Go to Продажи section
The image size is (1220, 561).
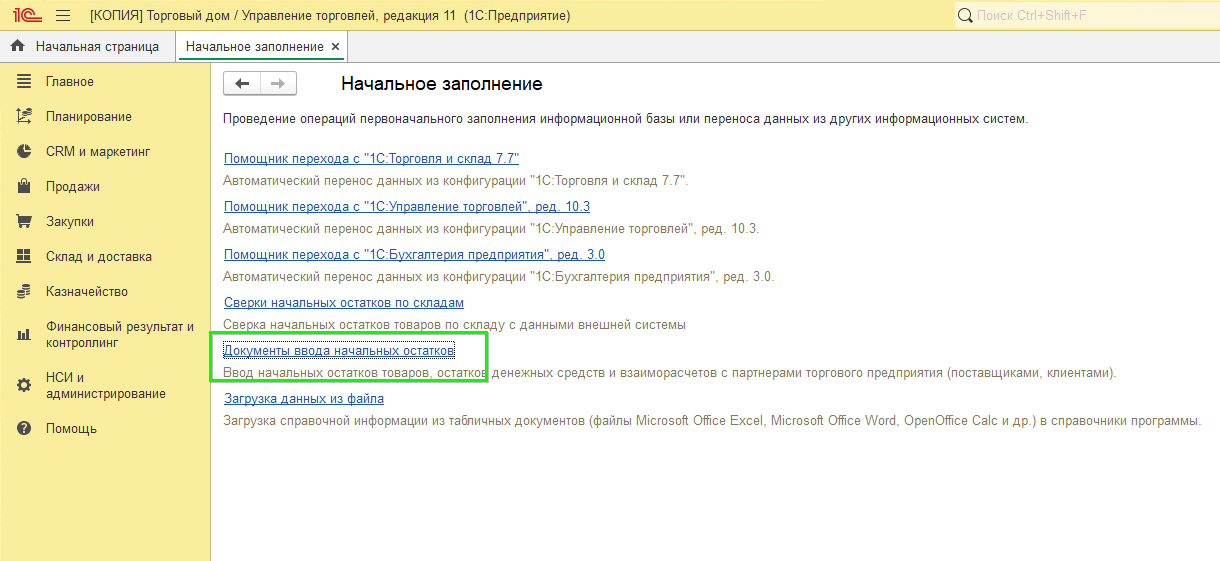(x=72, y=187)
